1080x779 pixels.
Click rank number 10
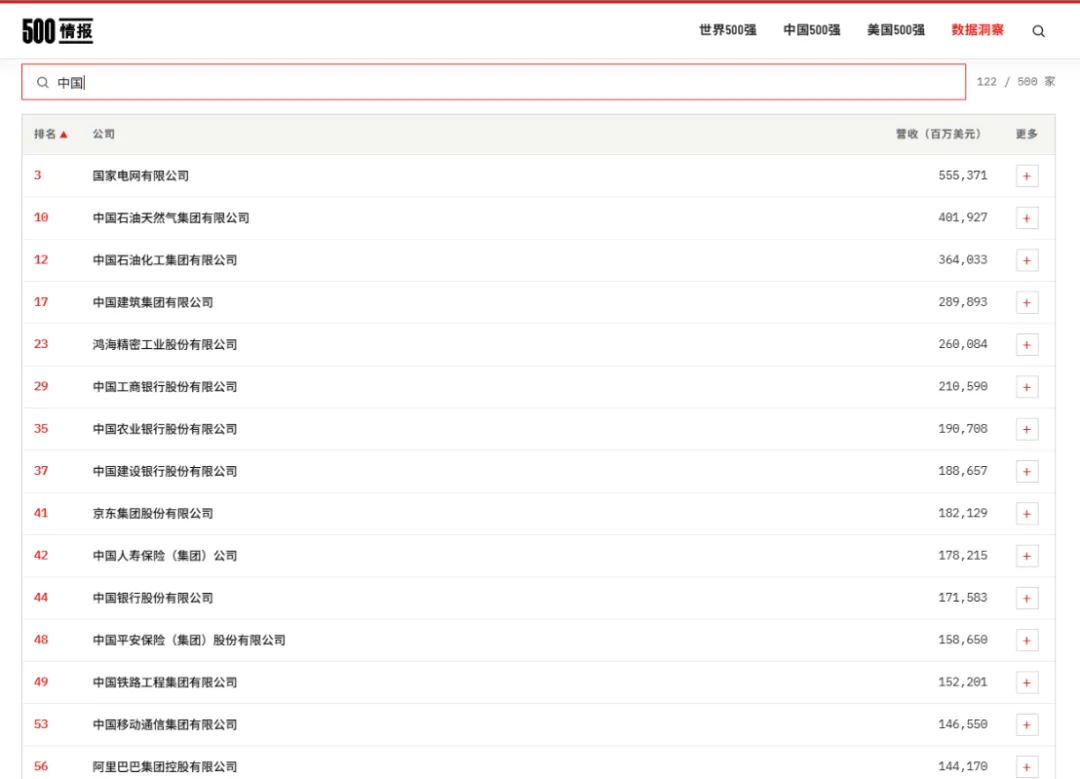pos(41,218)
